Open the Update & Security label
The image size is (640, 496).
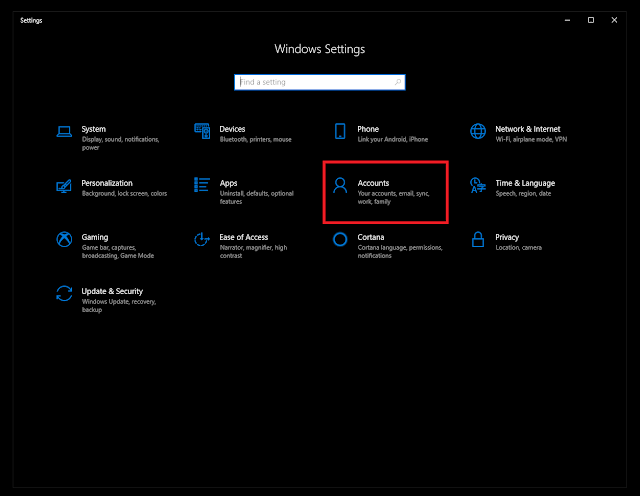(x=112, y=291)
